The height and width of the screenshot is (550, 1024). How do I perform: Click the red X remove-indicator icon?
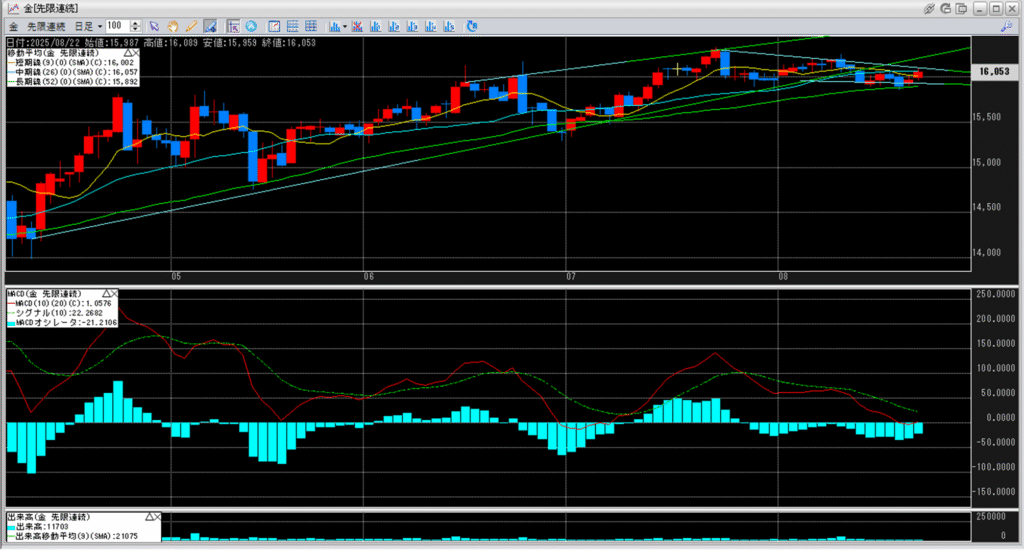[357, 26]
